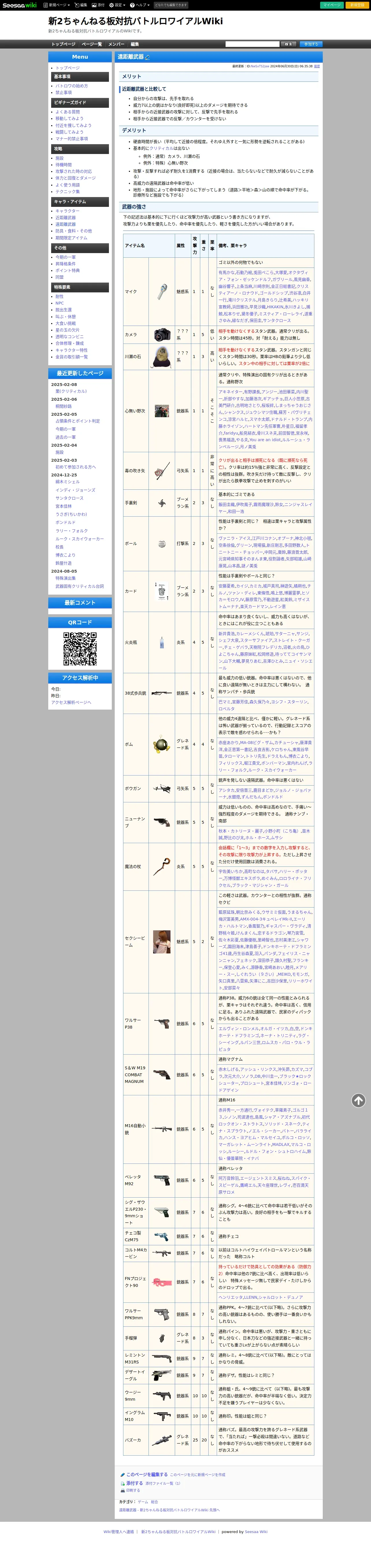Viewport: 371px width, 1568px height.
Task: Click the 川瀬の石 item image
Action: [162, 357]
